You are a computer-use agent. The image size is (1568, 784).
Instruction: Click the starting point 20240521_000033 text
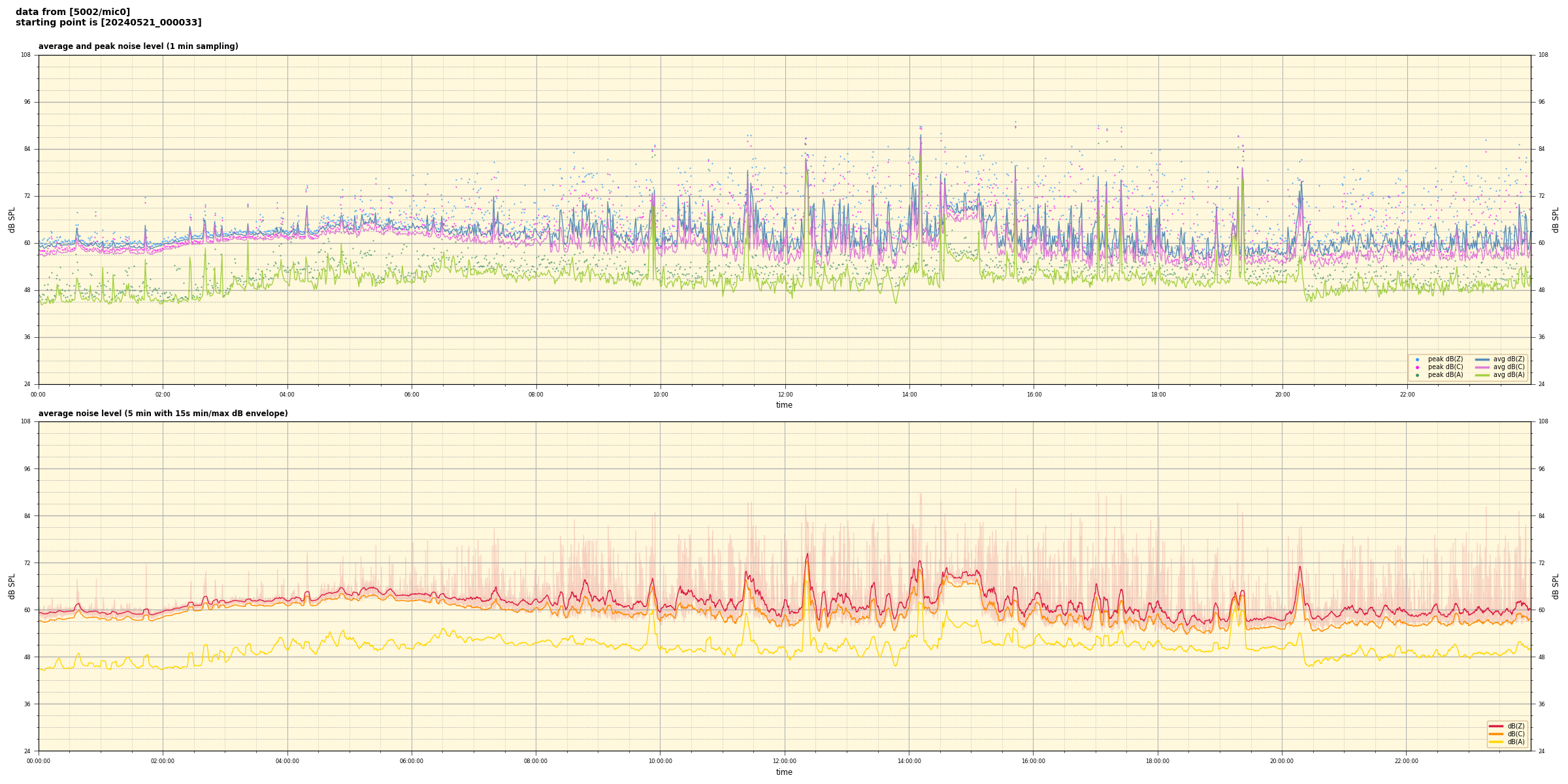[108, 22]
